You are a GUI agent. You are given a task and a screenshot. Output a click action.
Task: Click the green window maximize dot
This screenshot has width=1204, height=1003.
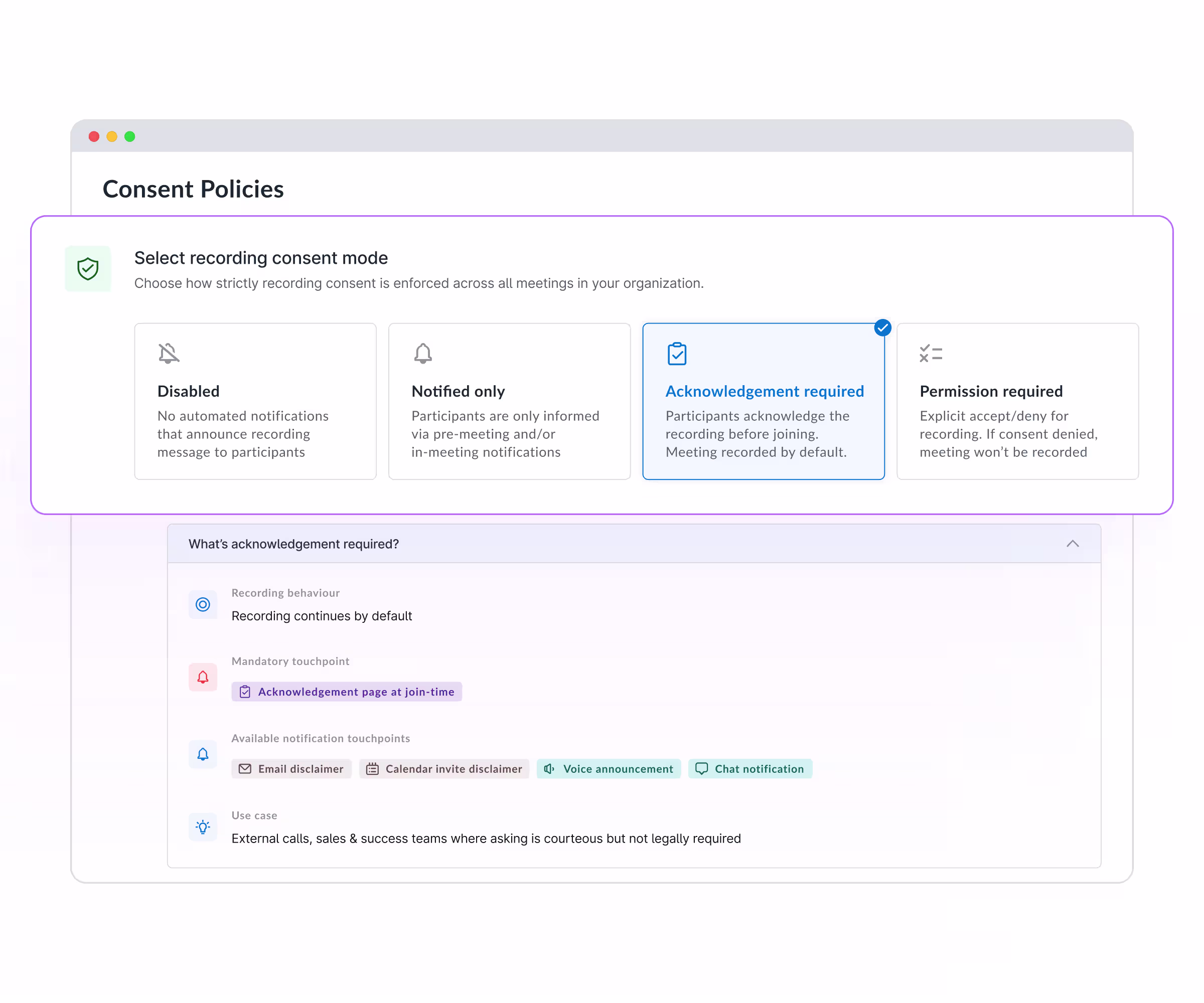(x=129, y=136)
